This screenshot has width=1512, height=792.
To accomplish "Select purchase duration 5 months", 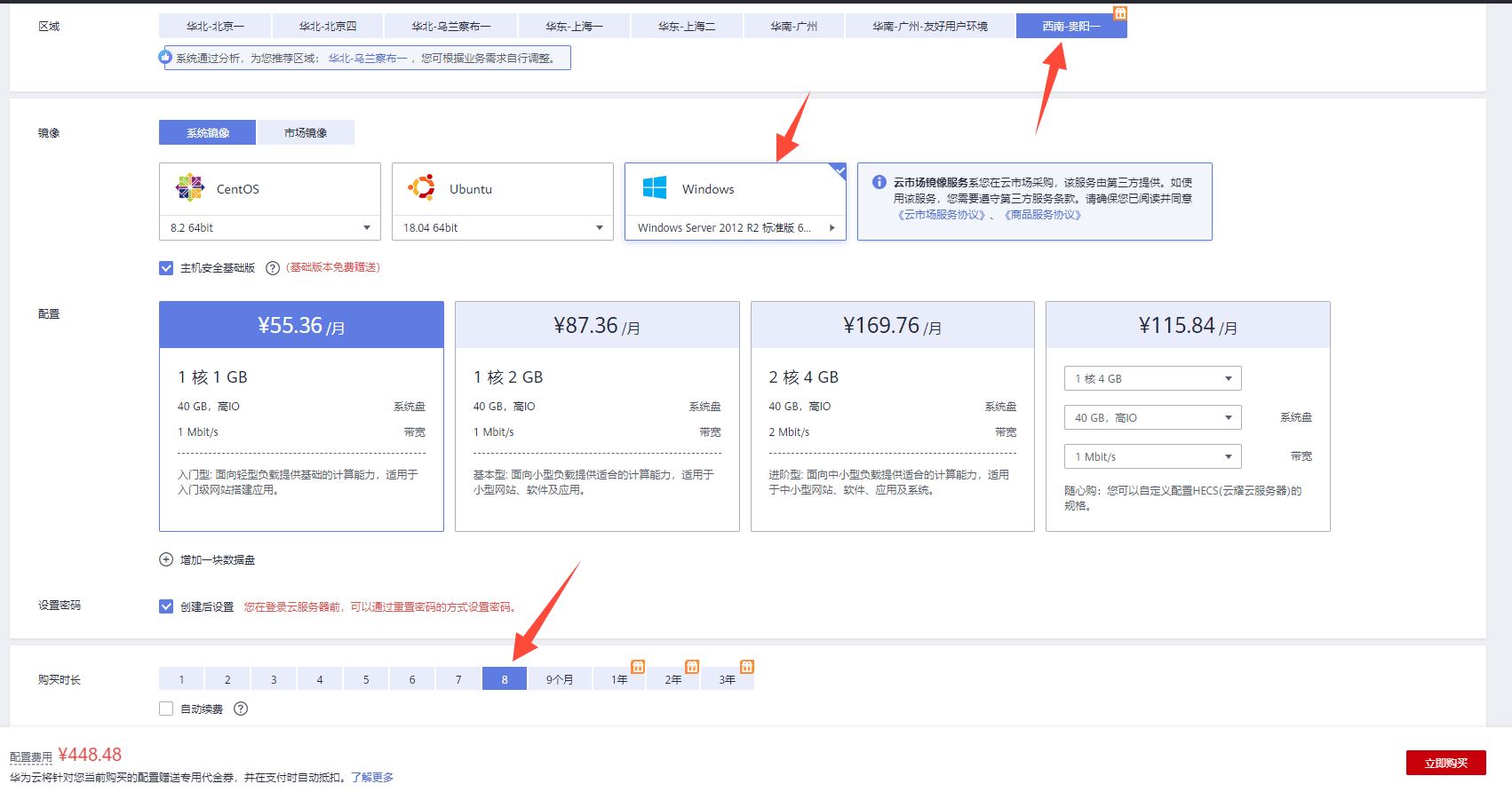I will point(366,679).
